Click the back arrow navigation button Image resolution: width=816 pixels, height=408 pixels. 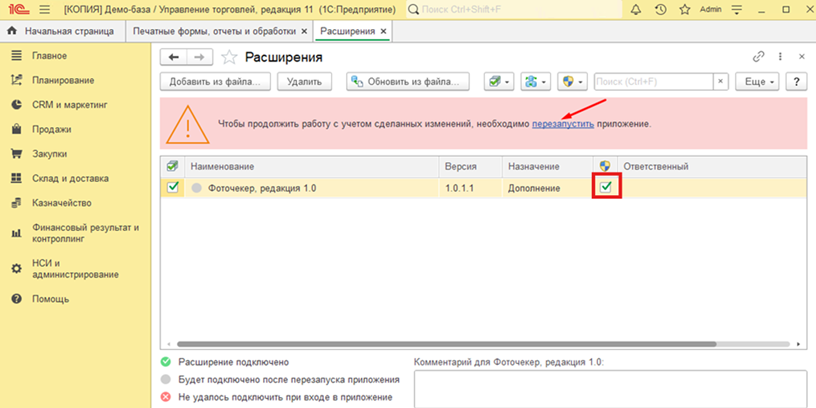(x=175, y=57)
